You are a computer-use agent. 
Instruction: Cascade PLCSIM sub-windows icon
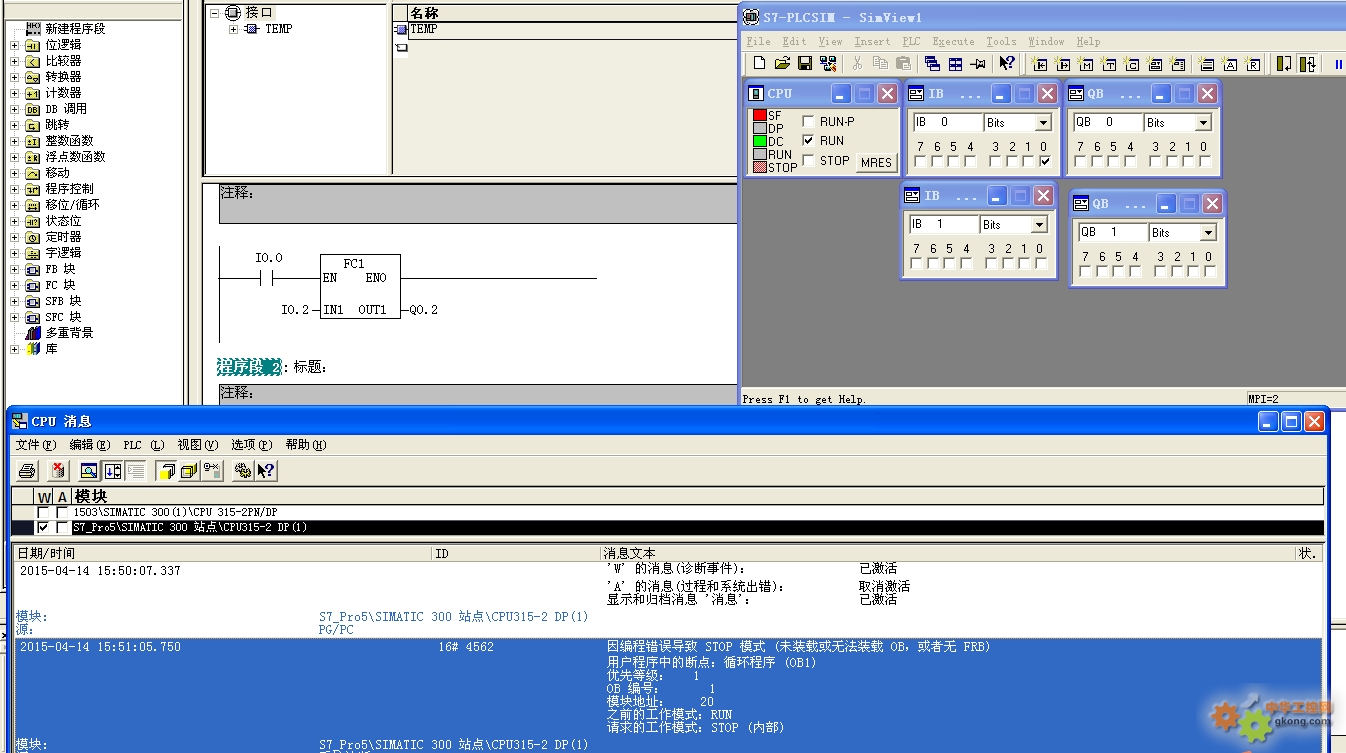(933, 63)
